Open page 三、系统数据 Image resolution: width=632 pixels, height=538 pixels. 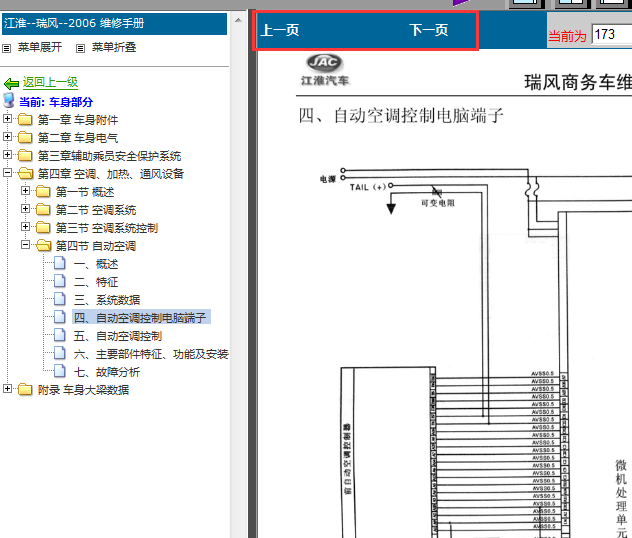tap(107, 300)
